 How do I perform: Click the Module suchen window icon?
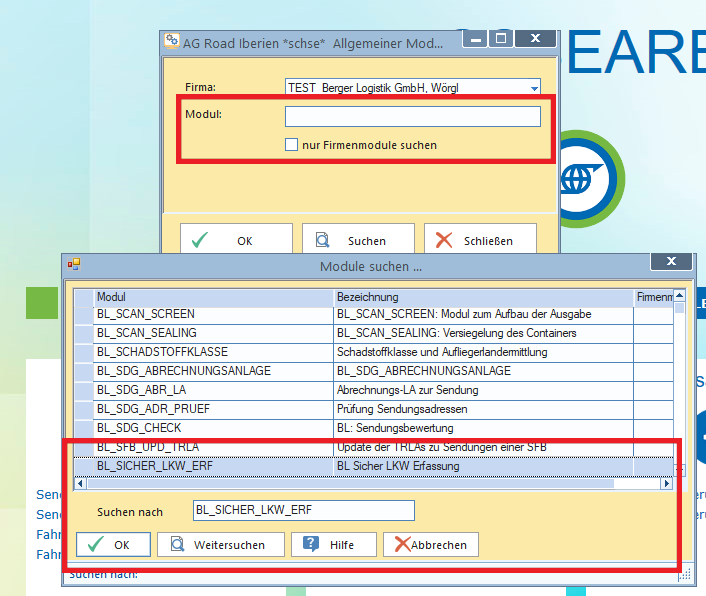click(74, 264)
